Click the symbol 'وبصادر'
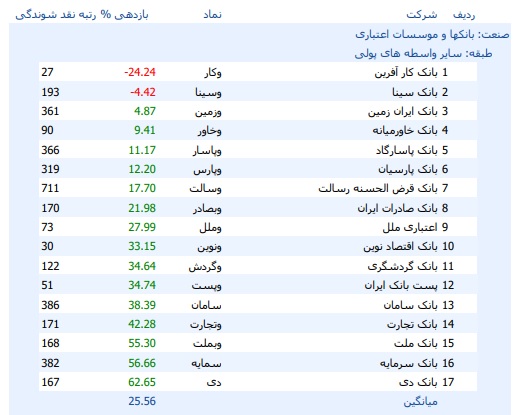The image size is (517, 415). click(207, 209)
